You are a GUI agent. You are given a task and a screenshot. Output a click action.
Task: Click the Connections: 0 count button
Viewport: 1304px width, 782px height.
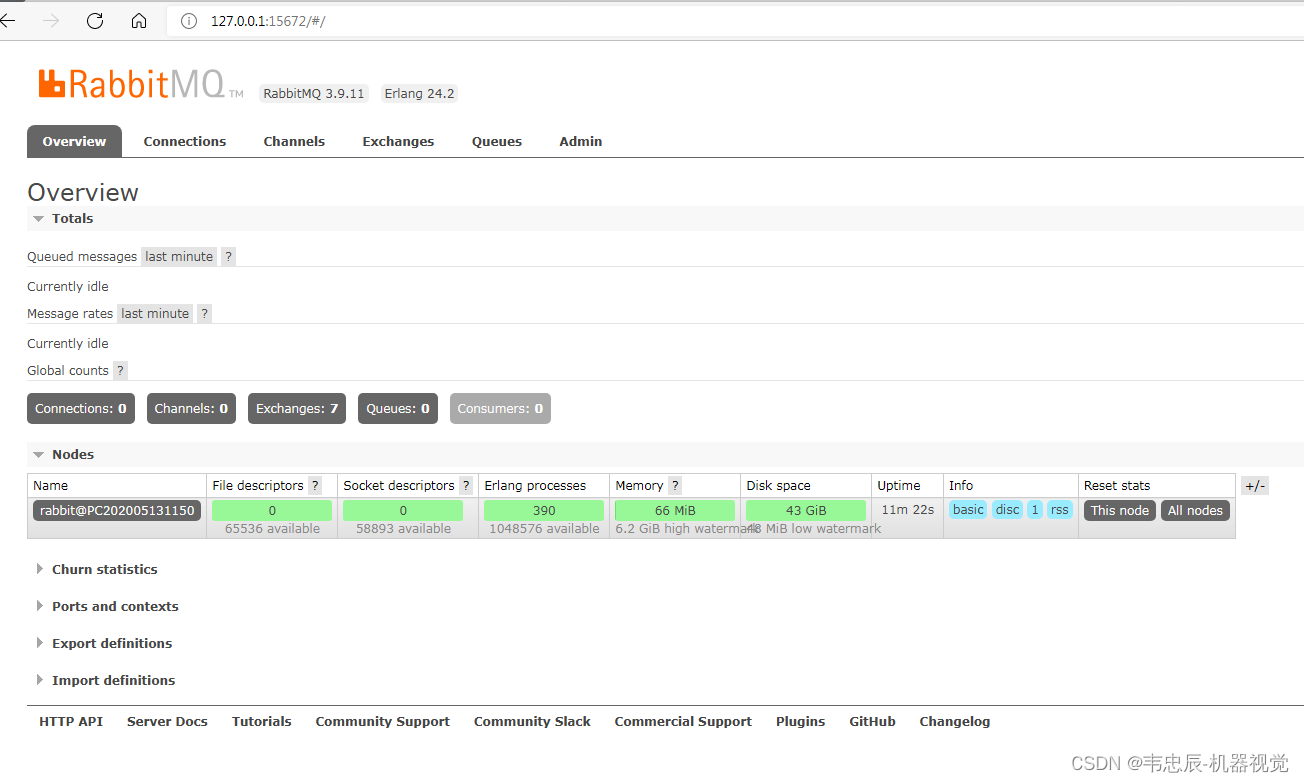click(81, 408)
